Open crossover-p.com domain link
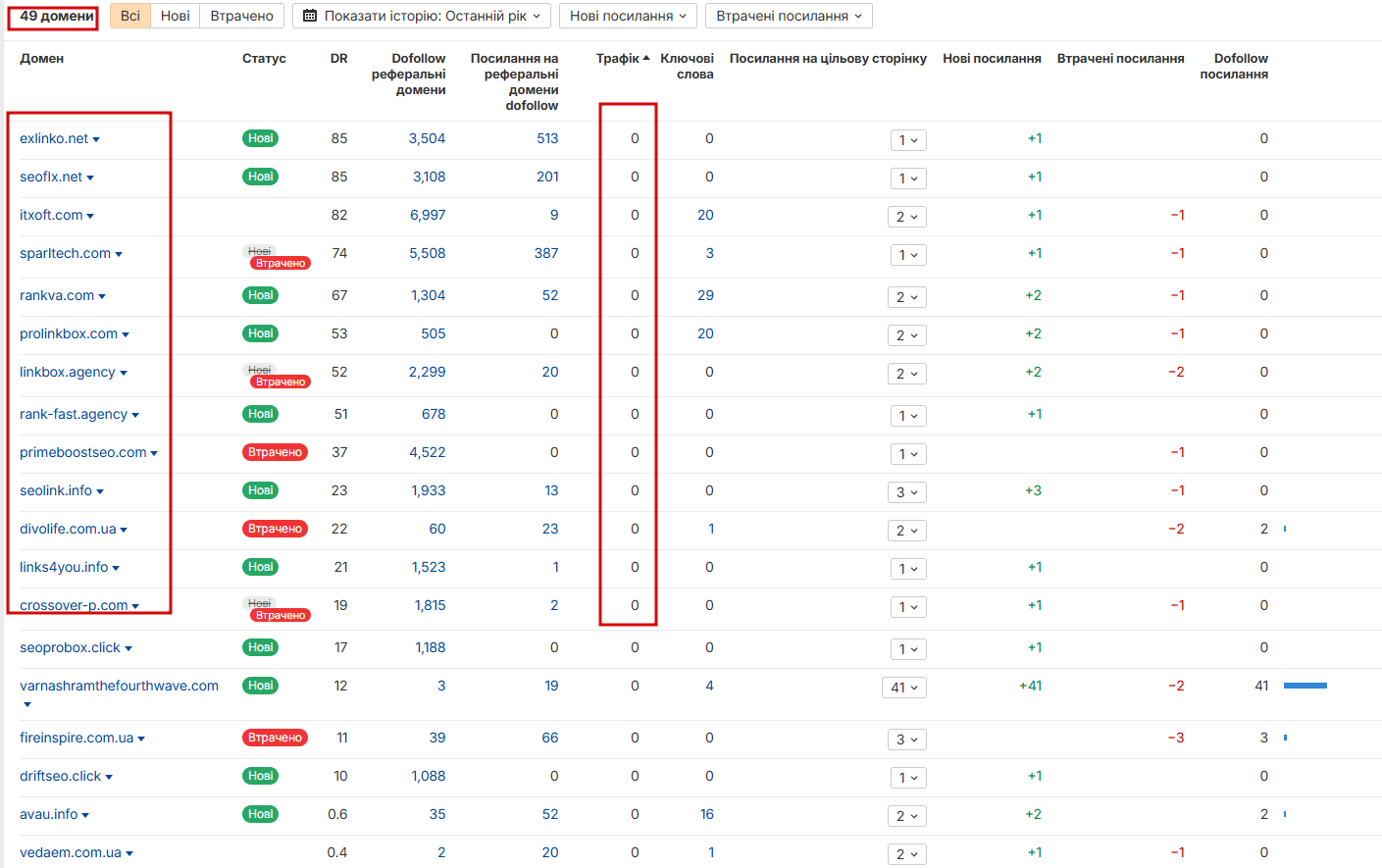The image size is (1382, 868). tap(74, 605)
